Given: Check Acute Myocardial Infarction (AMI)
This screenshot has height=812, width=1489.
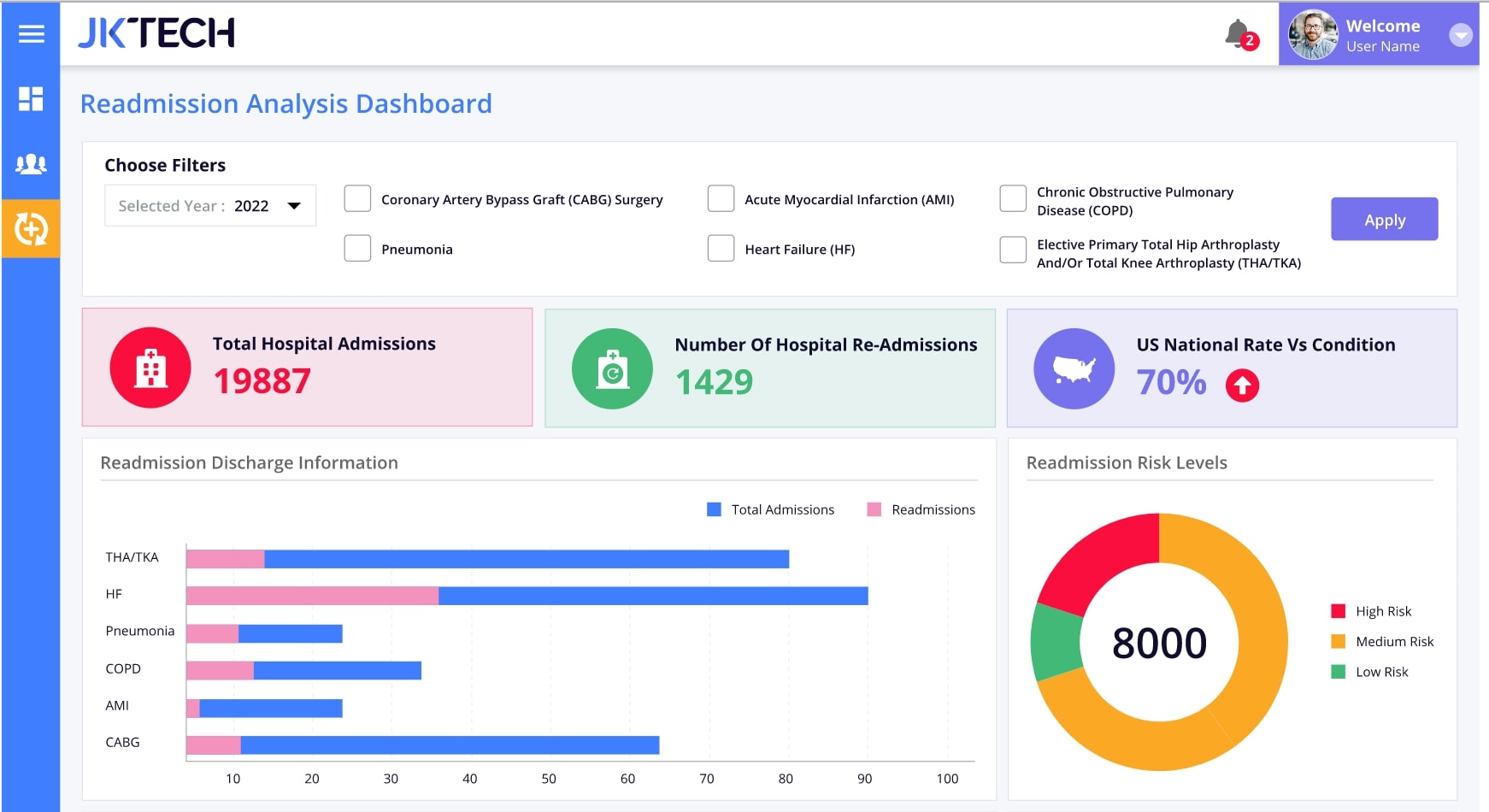Looking at the screenshot, I should tap(721, 198).
